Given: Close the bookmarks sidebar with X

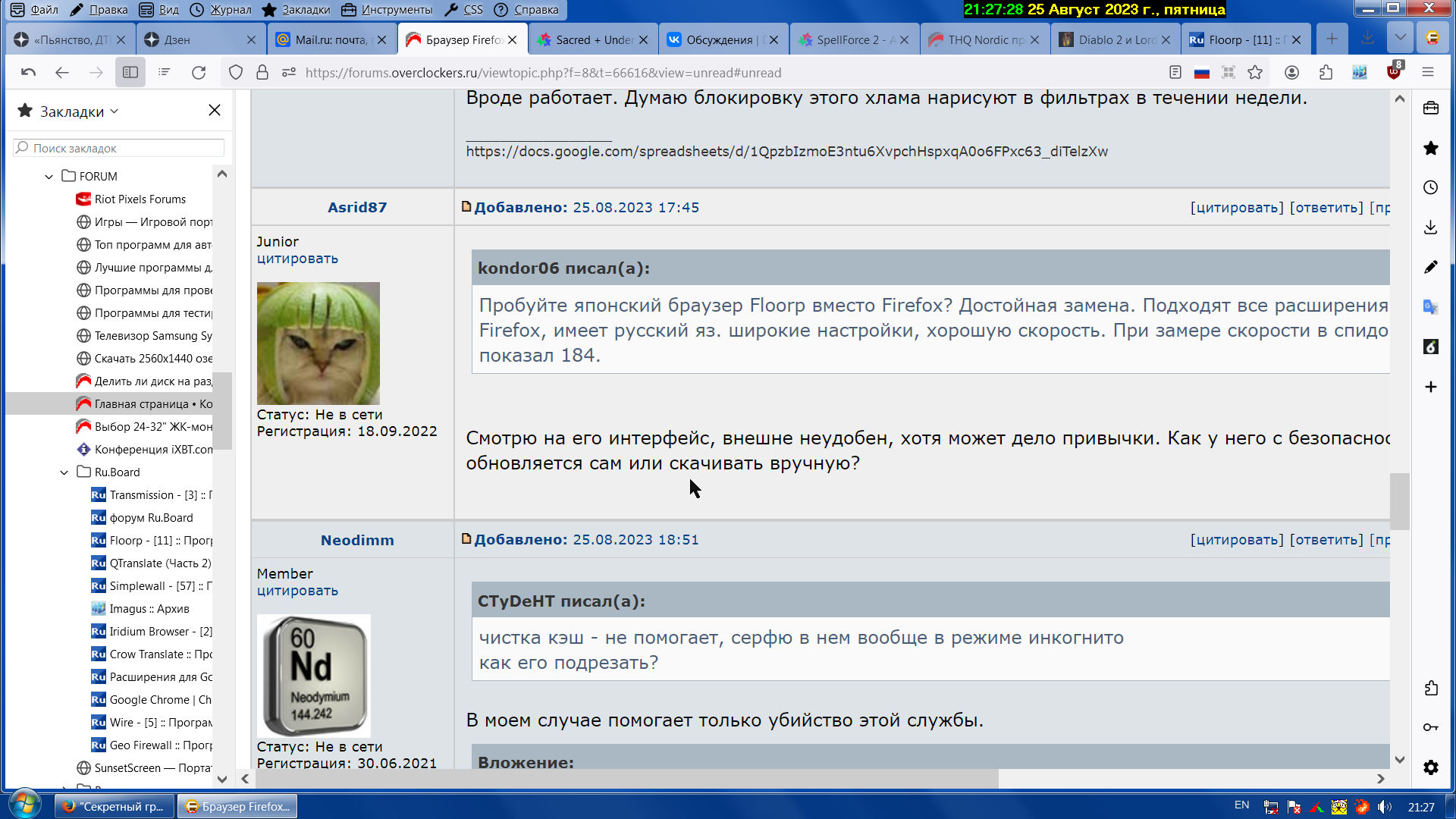Looking at the screenshot, I should [x=215, y=111].
